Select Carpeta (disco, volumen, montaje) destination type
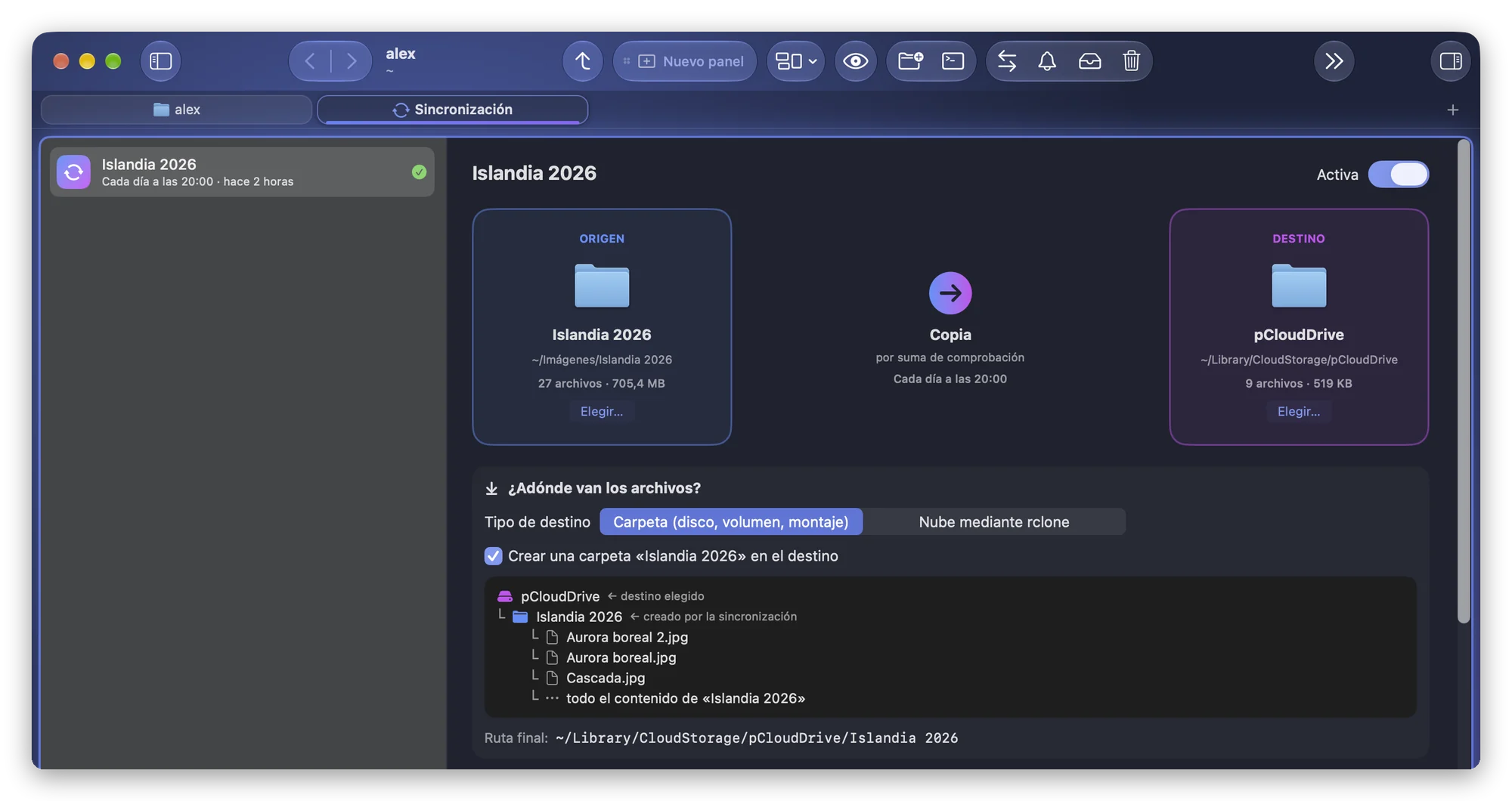Image resolution: width=1512 pixels, height=801 pixels. (x=731, y=522)
